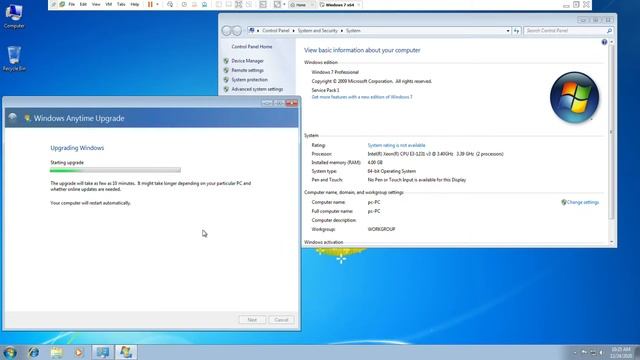Open Advanced system settings link
The width and height of the screenshot is (640, 360).
[x=257, y=89]
